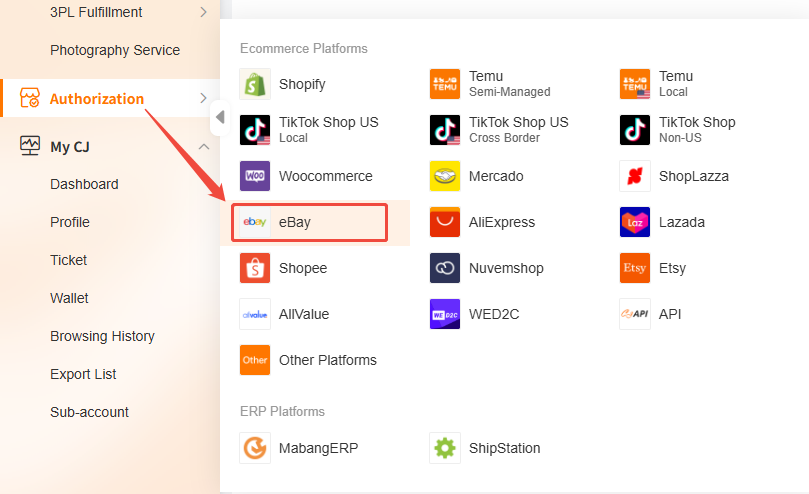The width and height of the screenshot is (809, 494).
Task: Open Dashboard in the sidebar
Action: (x=84, y=184)
